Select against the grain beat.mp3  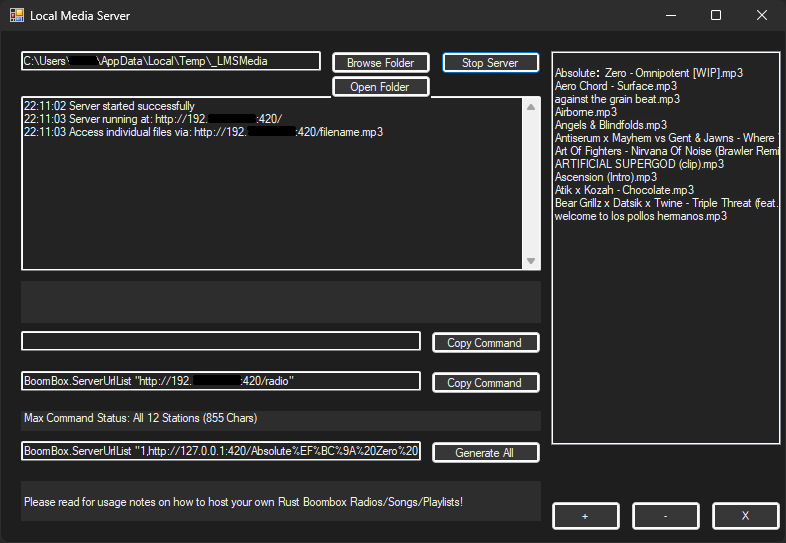pos(617,99)
